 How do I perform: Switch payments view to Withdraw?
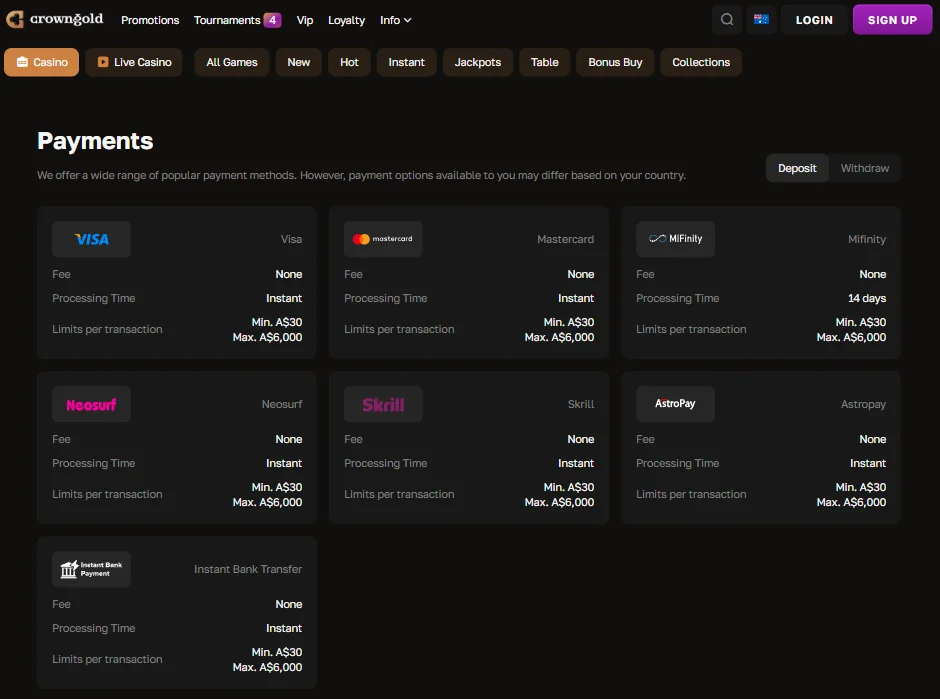coord(865,168)
